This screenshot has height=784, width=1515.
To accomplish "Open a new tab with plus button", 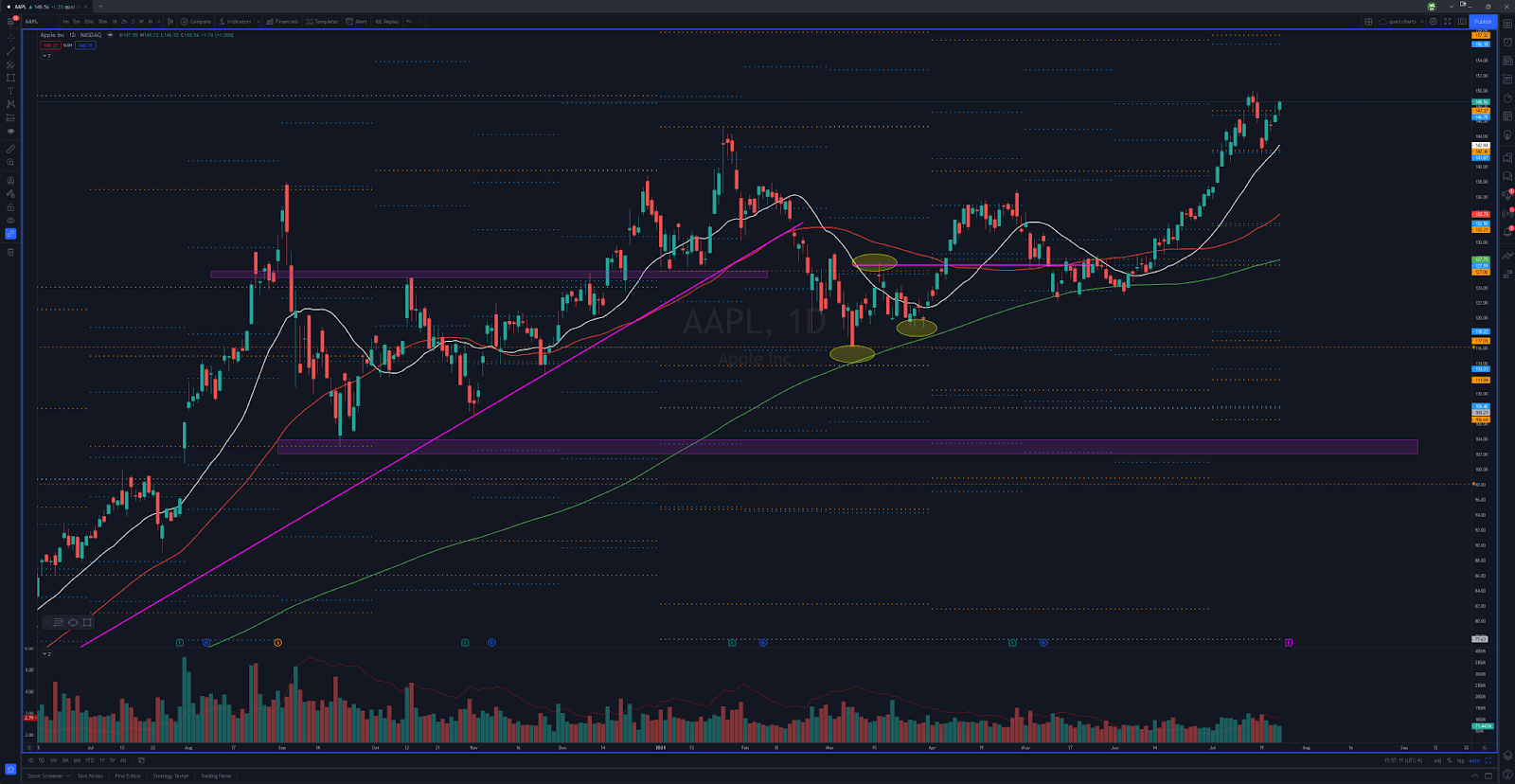I will [x=100, y=7].
